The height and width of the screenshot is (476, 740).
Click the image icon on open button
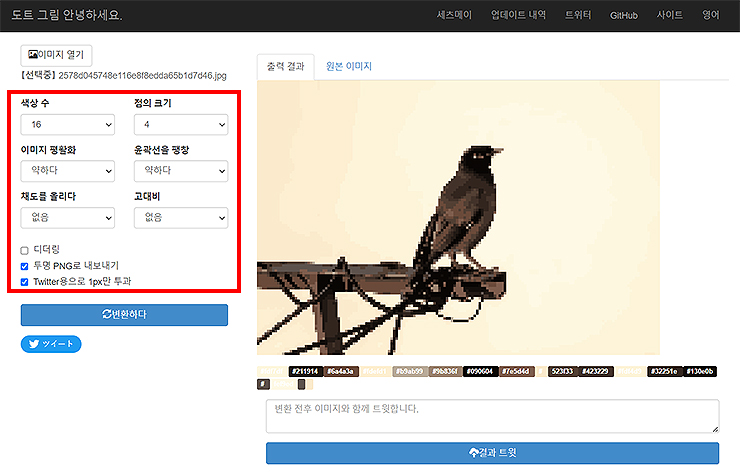[x=33, y=55]
